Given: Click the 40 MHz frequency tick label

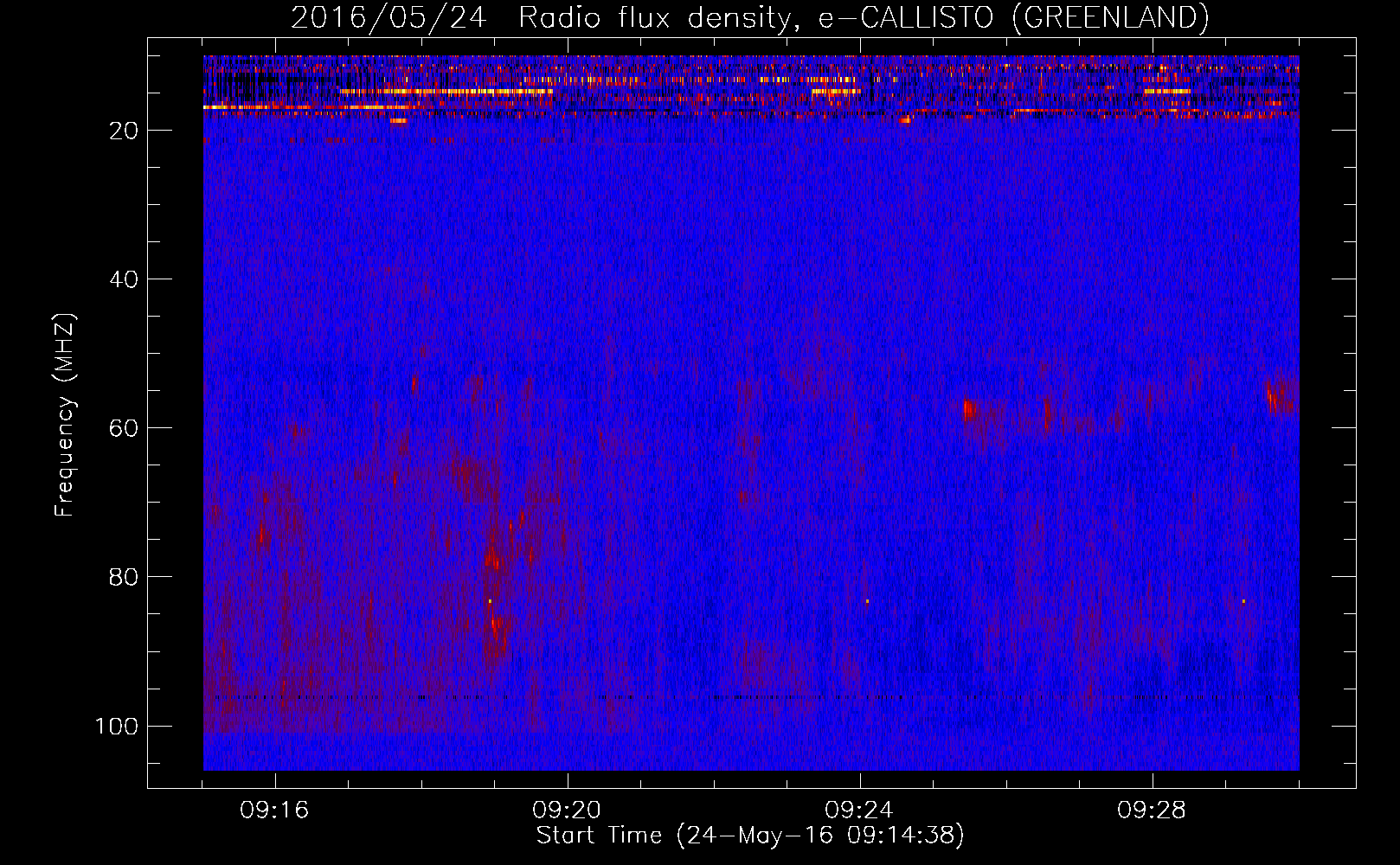Looking at the screenshot, I should [124, 279].
